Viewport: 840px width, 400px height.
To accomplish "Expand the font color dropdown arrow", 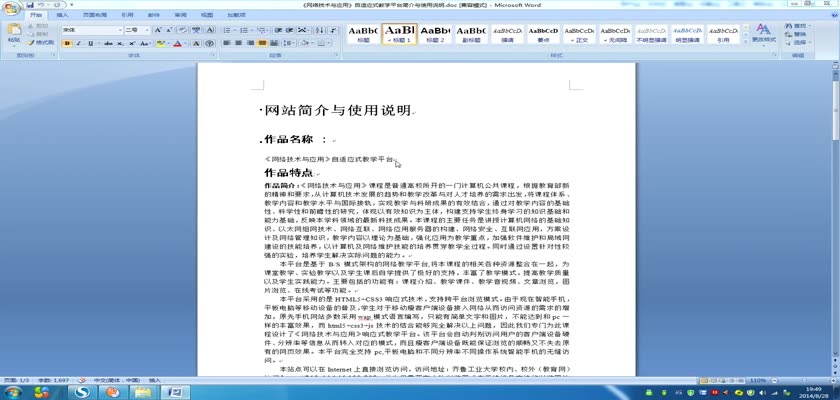I will click(185, 44).
